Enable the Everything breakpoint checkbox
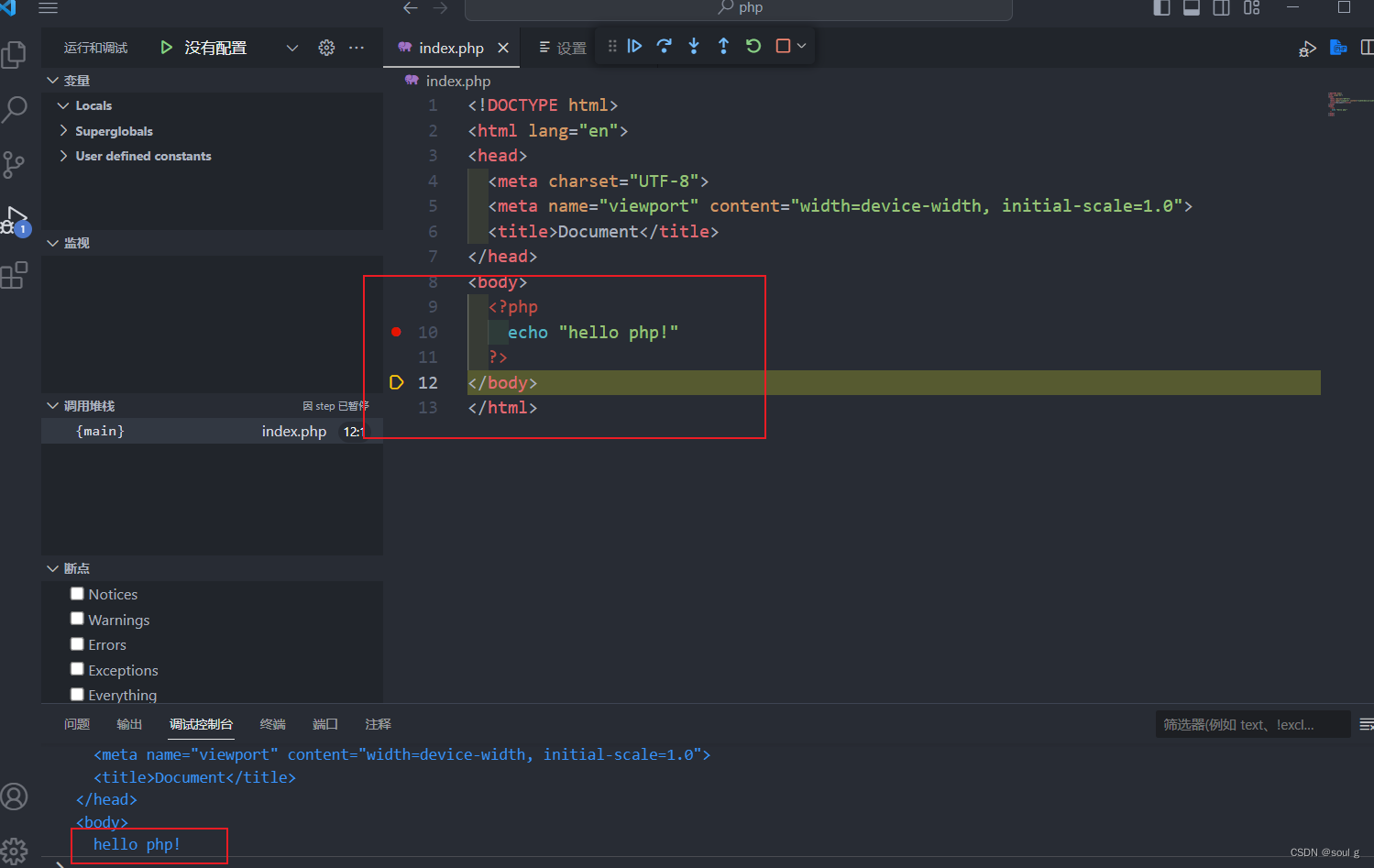Viewport: 1374px width, 868px height. [x=77, y=695]
